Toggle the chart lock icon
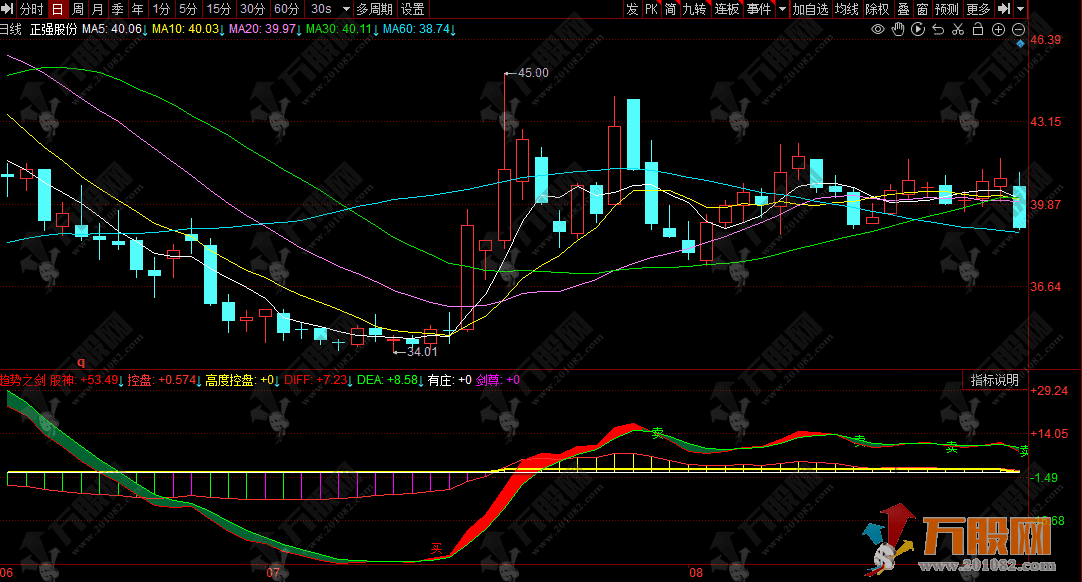The width and height of the screenshot is (1082, 582). coord(978,30)
